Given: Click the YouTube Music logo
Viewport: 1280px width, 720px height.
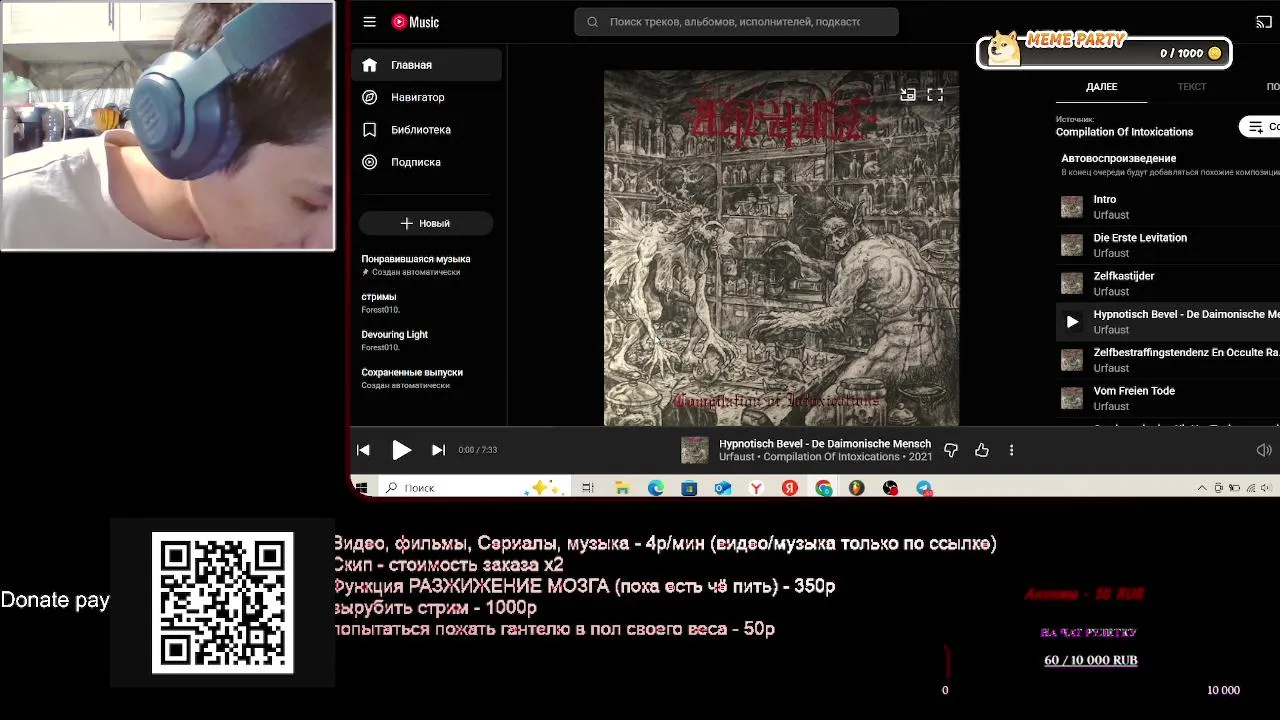Looking at the screenshot, I should (415, 22).
